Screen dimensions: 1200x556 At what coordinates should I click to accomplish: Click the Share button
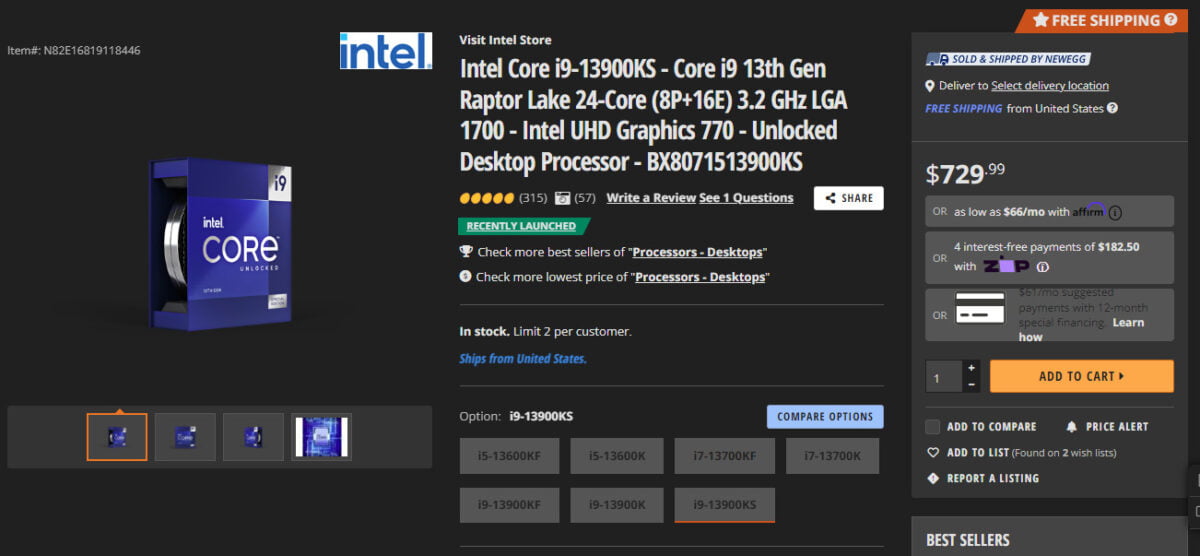pyautogui.click(x=848, y=198)
